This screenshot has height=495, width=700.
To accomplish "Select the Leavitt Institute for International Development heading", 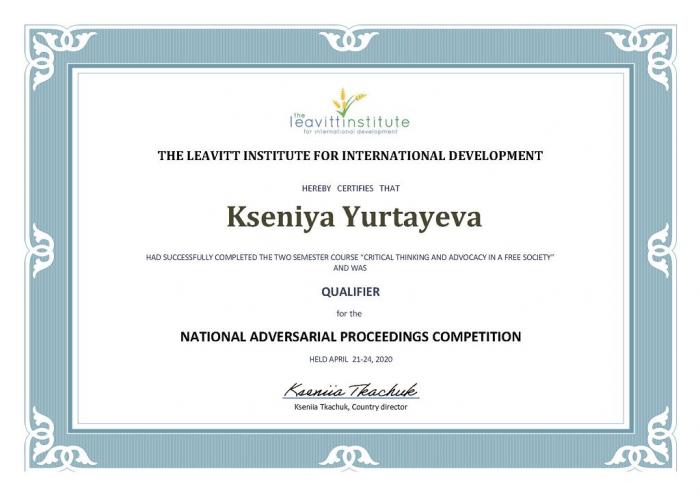I will pyautogui.click(x=350, y=156).
